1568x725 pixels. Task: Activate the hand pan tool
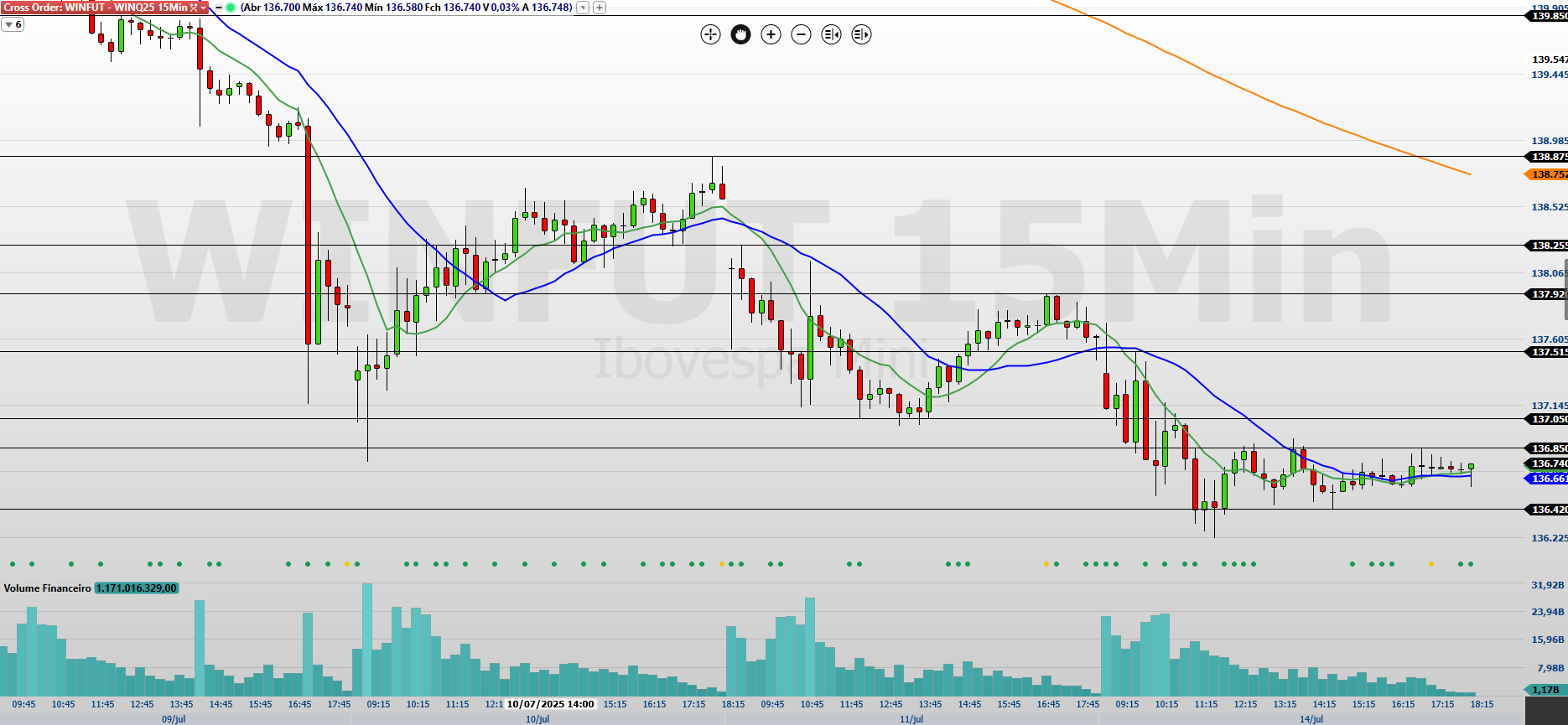(x=740, y=34)
